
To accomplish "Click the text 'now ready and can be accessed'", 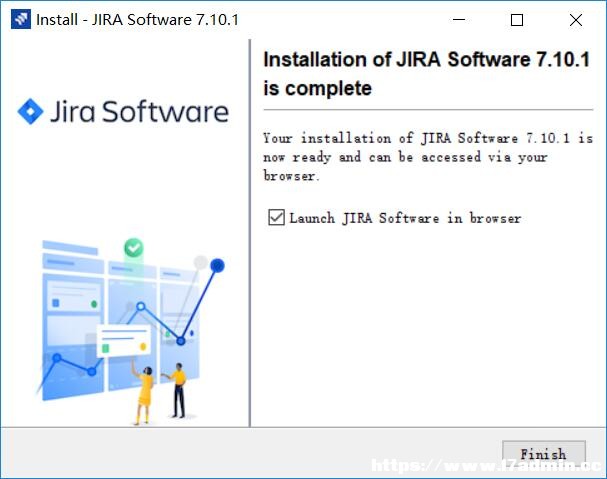I will pyautogui.click(x=372, y=157).
